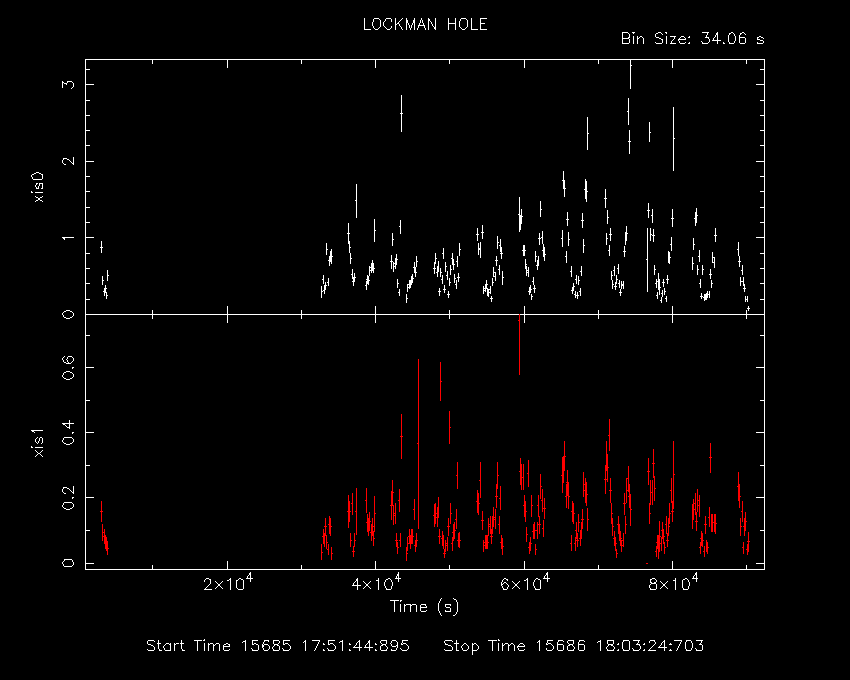This screenshot has width=850, height=680.
Task: Select the Bin Size 34.06 s label
Action: coord(692,39)
